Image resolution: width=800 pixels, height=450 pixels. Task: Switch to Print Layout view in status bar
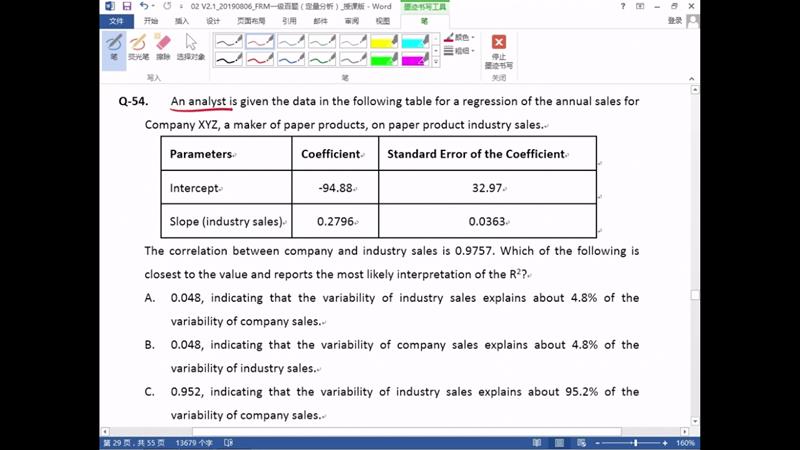pyautogui.click(x=560, y=443)
